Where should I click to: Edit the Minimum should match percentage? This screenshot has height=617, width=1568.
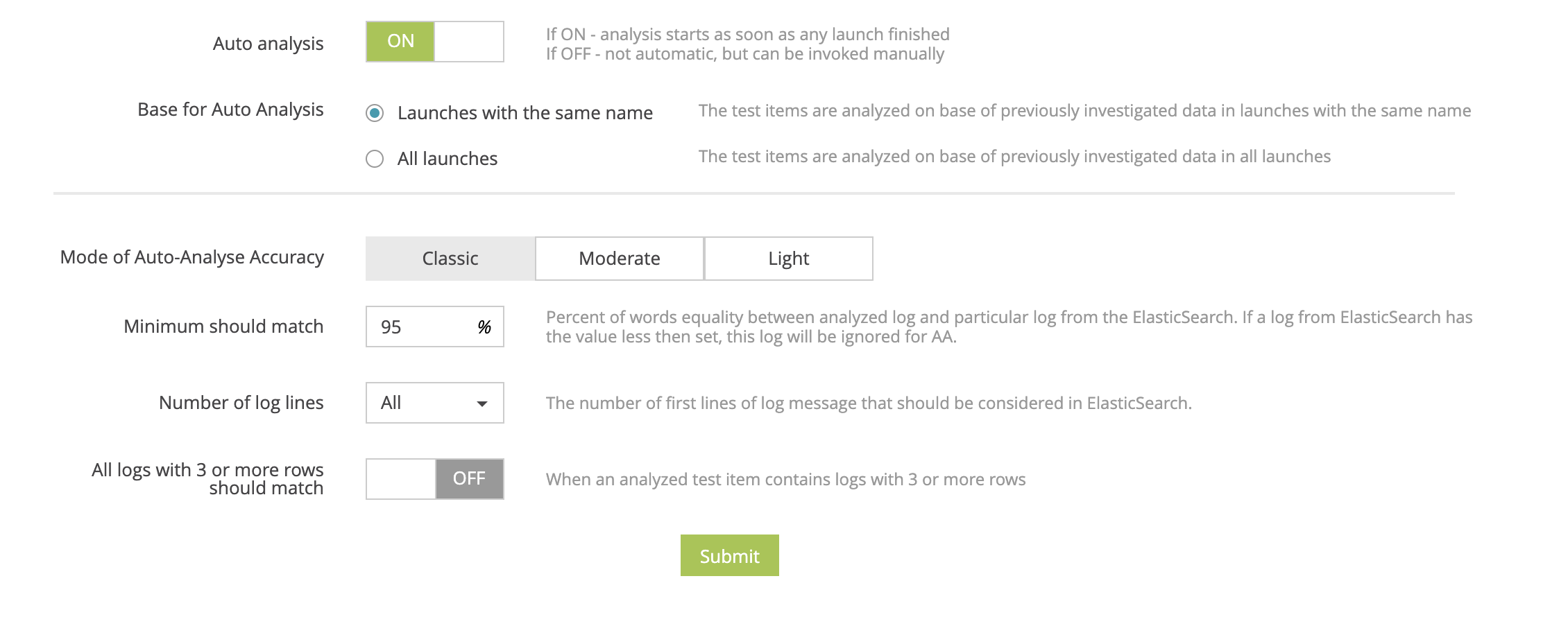tap(416, 327)
